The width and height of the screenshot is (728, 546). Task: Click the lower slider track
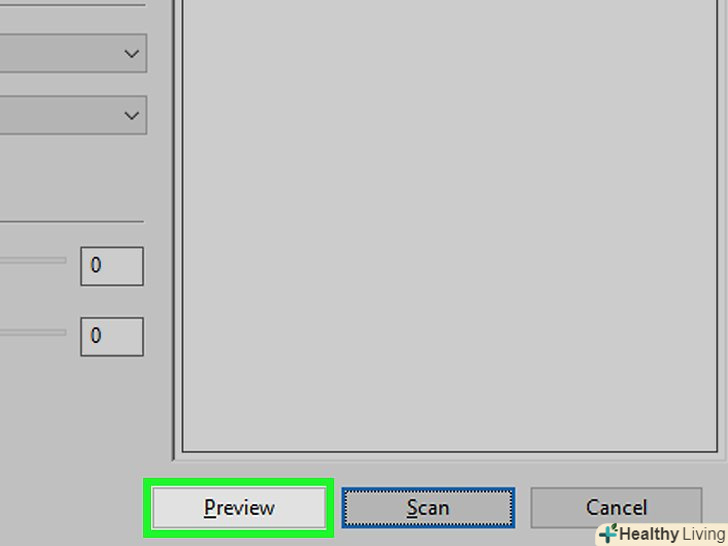33,332
